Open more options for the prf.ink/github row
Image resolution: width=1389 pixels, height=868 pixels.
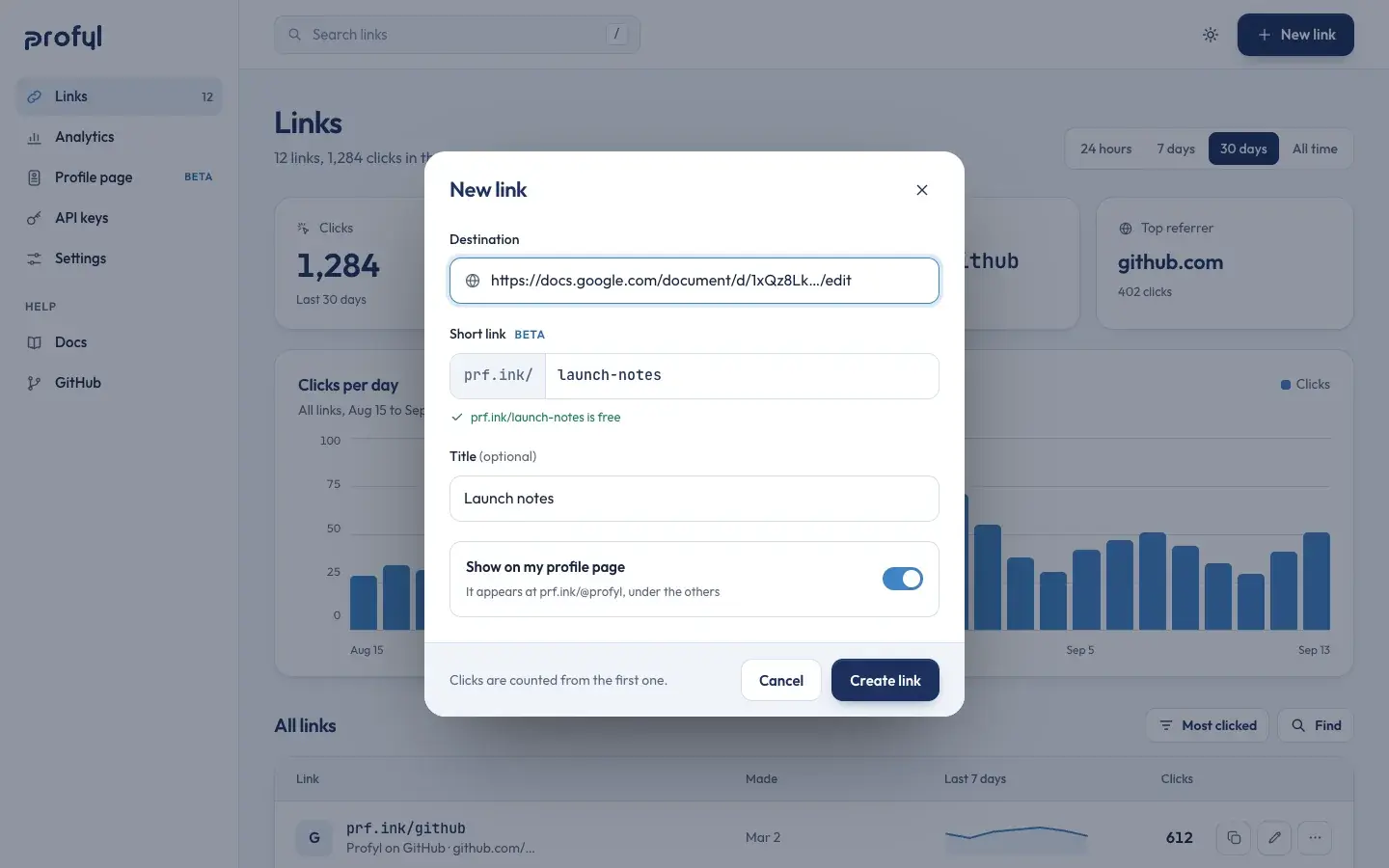(x=1315, y=838)
